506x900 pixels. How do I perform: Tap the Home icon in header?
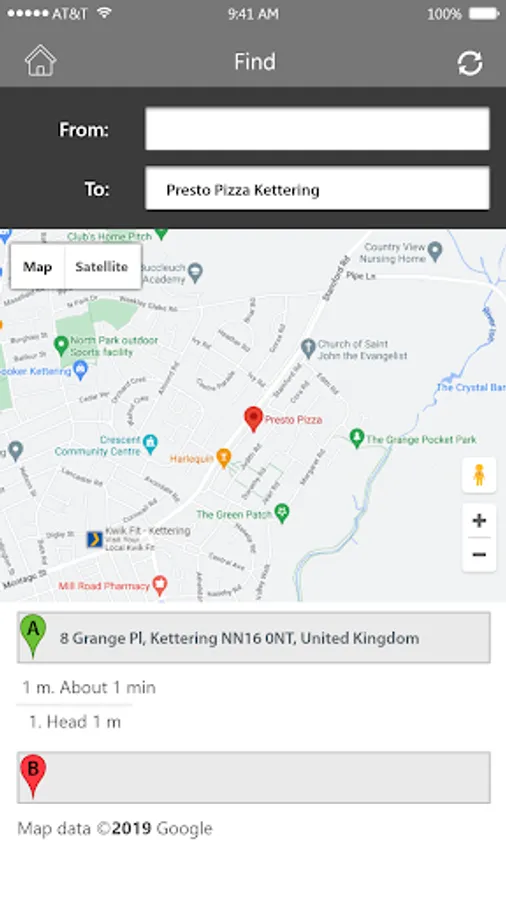[x=40, y=61]
